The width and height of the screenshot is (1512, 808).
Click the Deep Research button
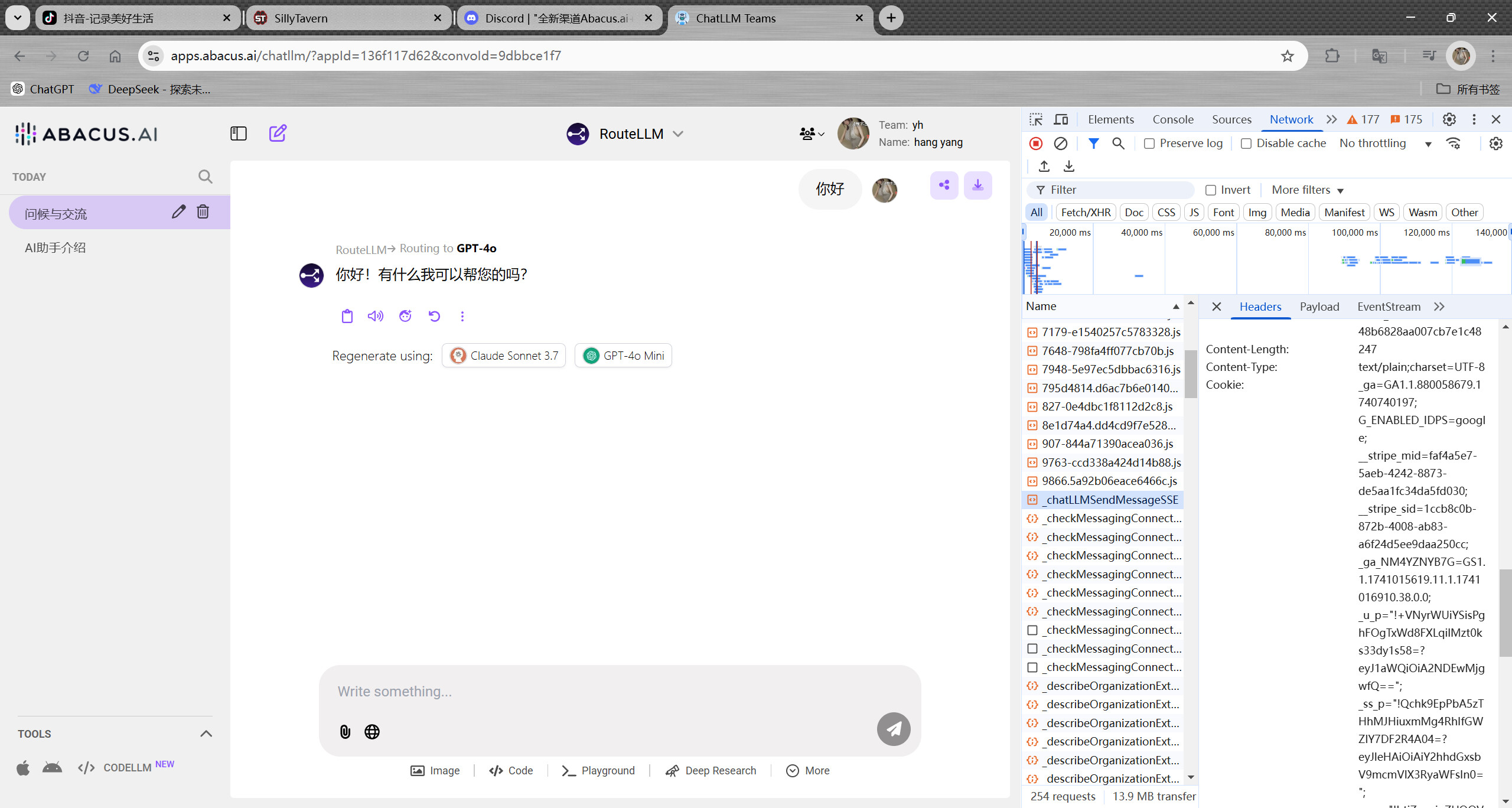click(x=711, y=771)
